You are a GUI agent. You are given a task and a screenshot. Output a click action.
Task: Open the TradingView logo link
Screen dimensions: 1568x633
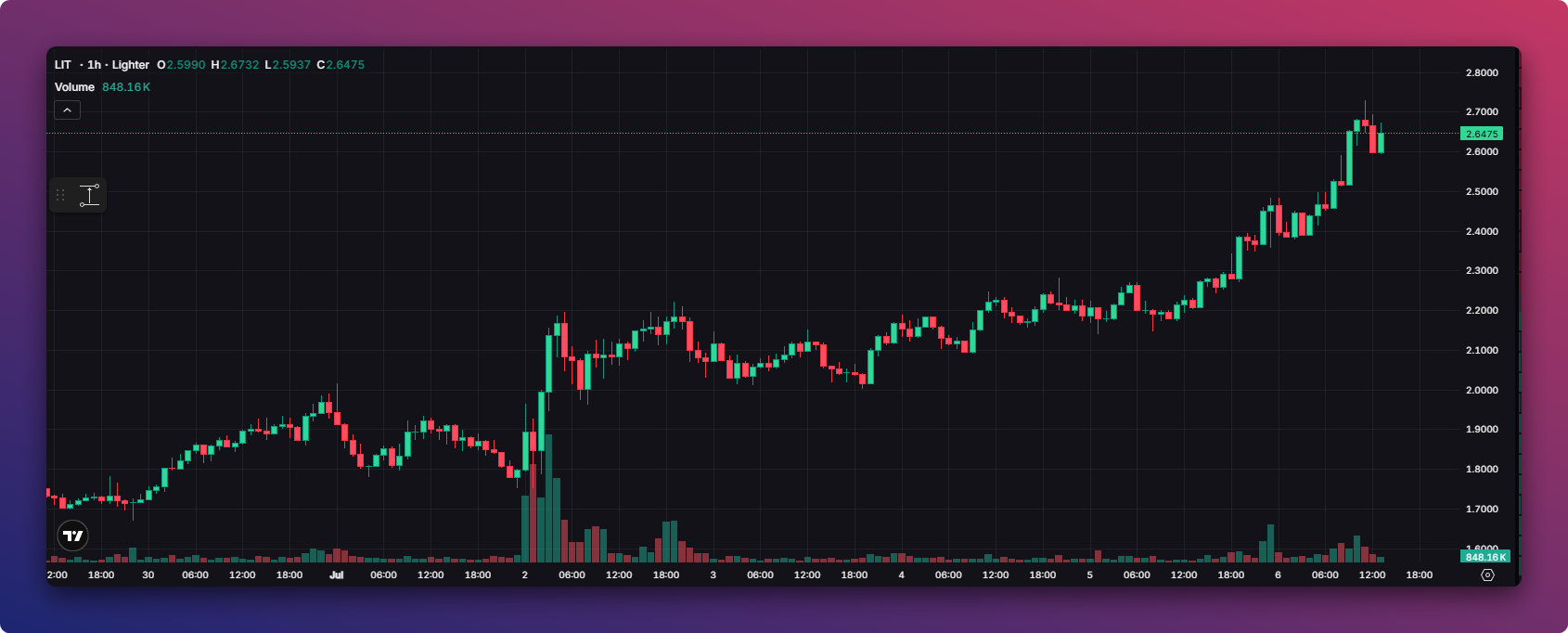pos(73,536)
